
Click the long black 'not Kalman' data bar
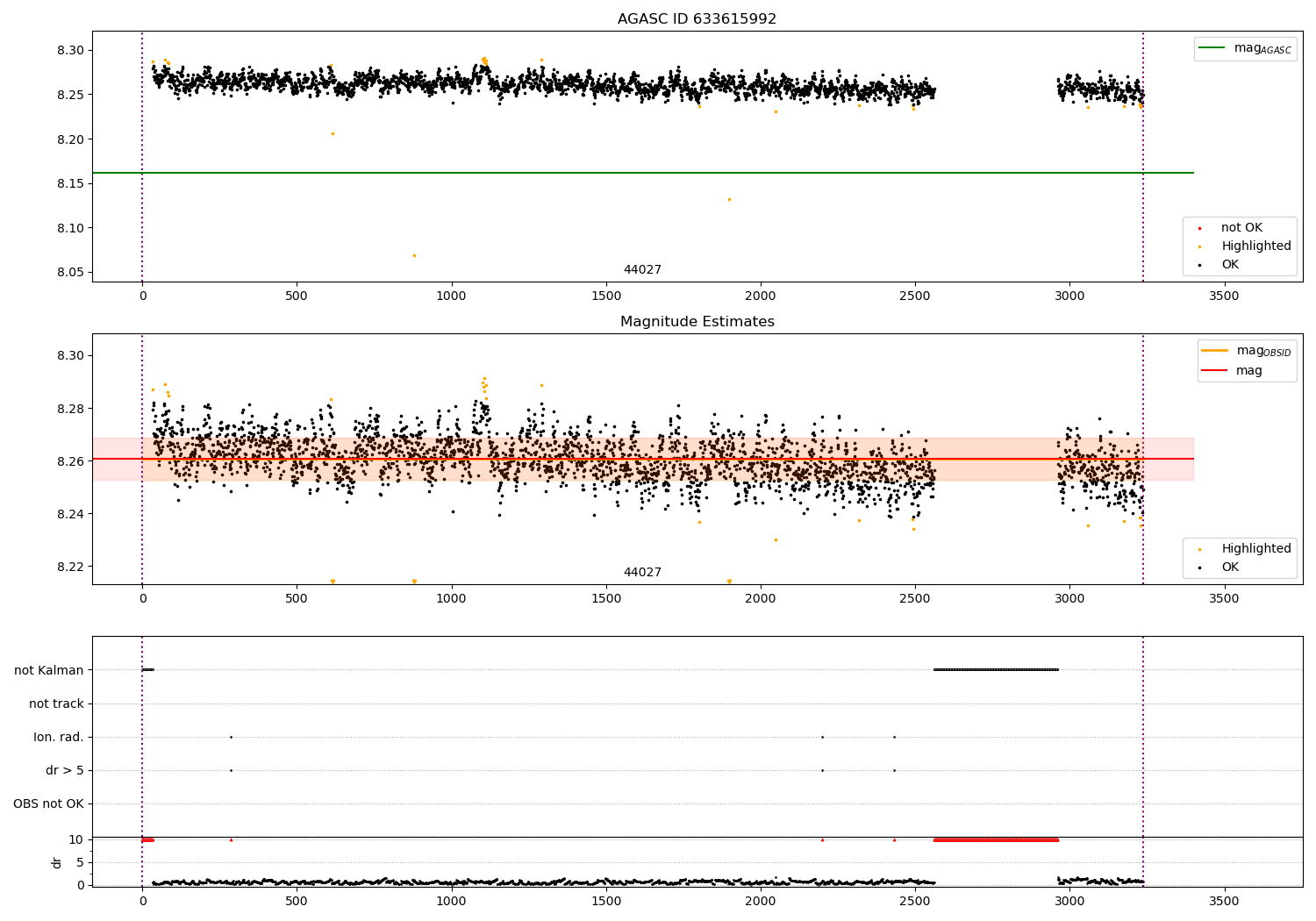point(997,669)
